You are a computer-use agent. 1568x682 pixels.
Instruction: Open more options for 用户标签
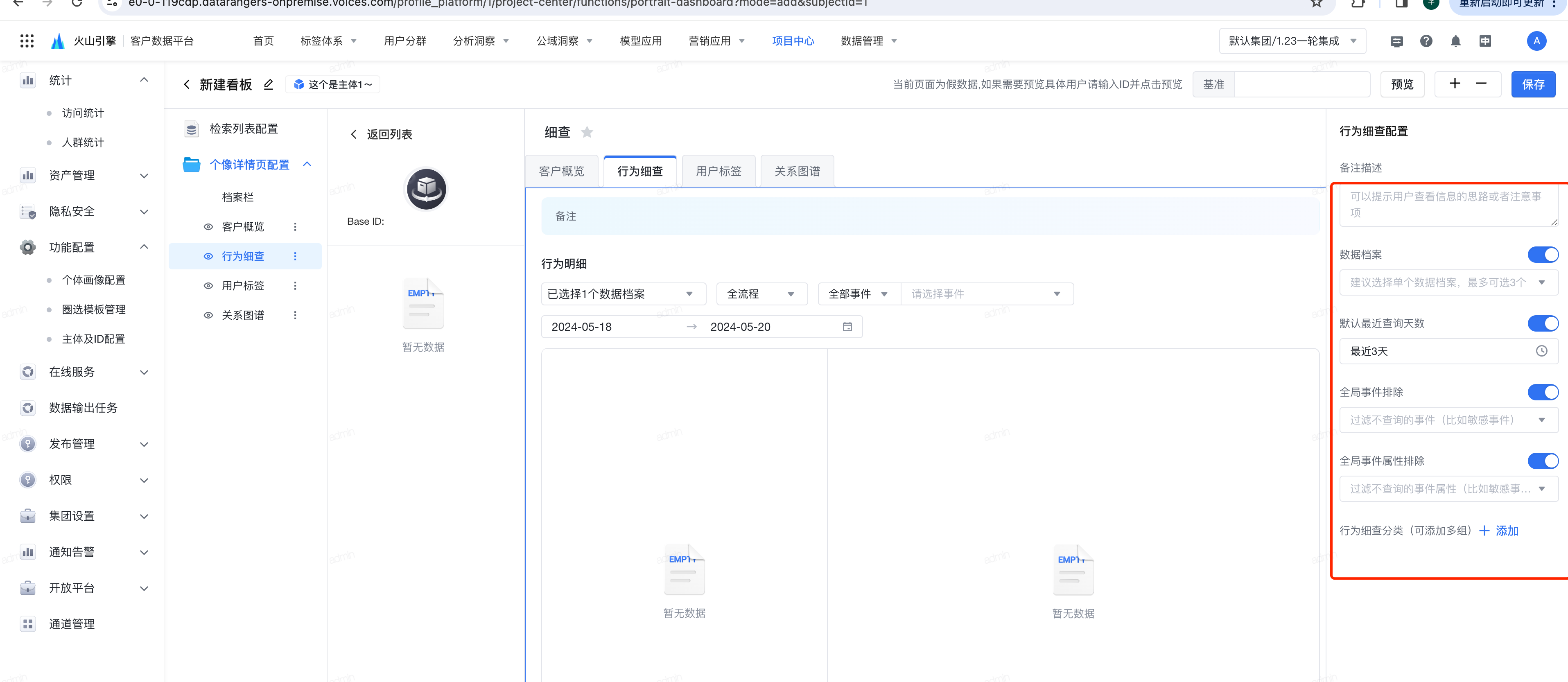click(x=295, y=286)
